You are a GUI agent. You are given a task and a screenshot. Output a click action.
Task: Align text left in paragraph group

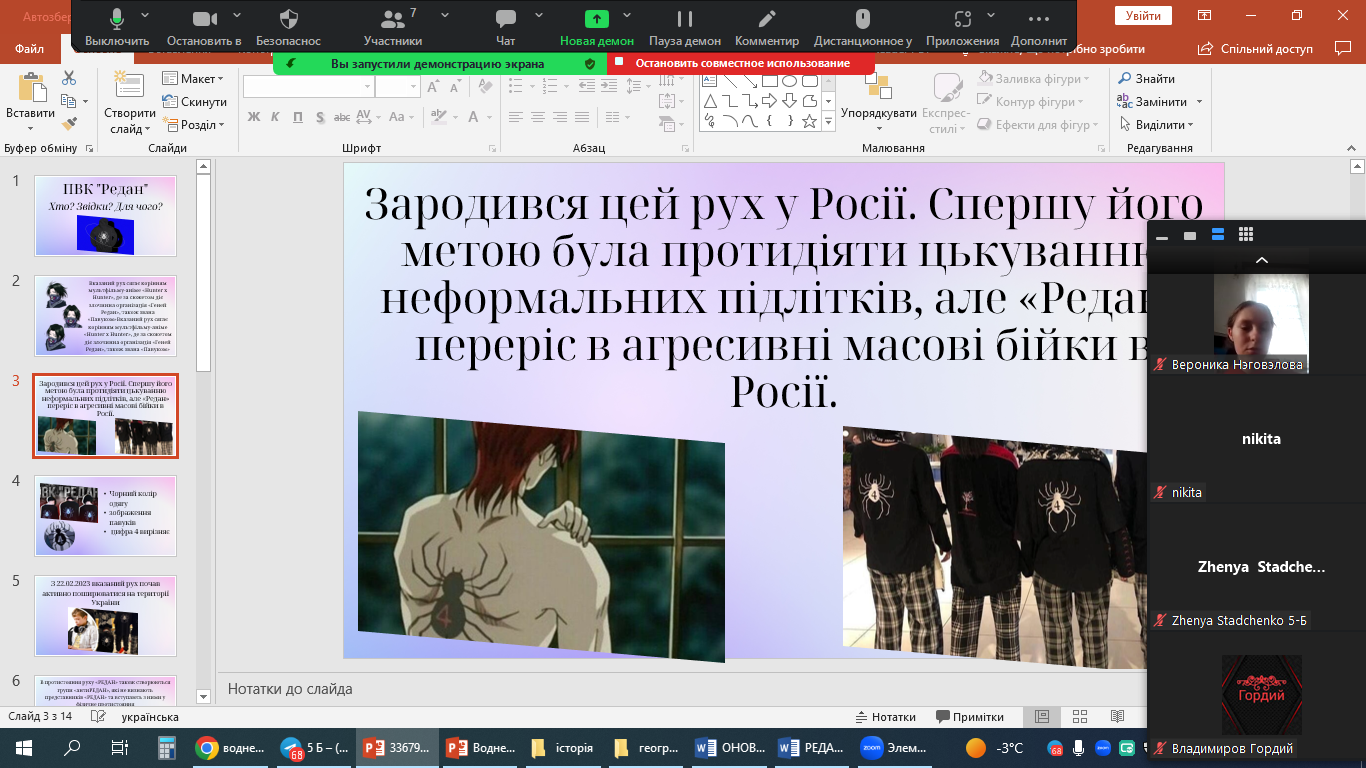pos(517,117)
